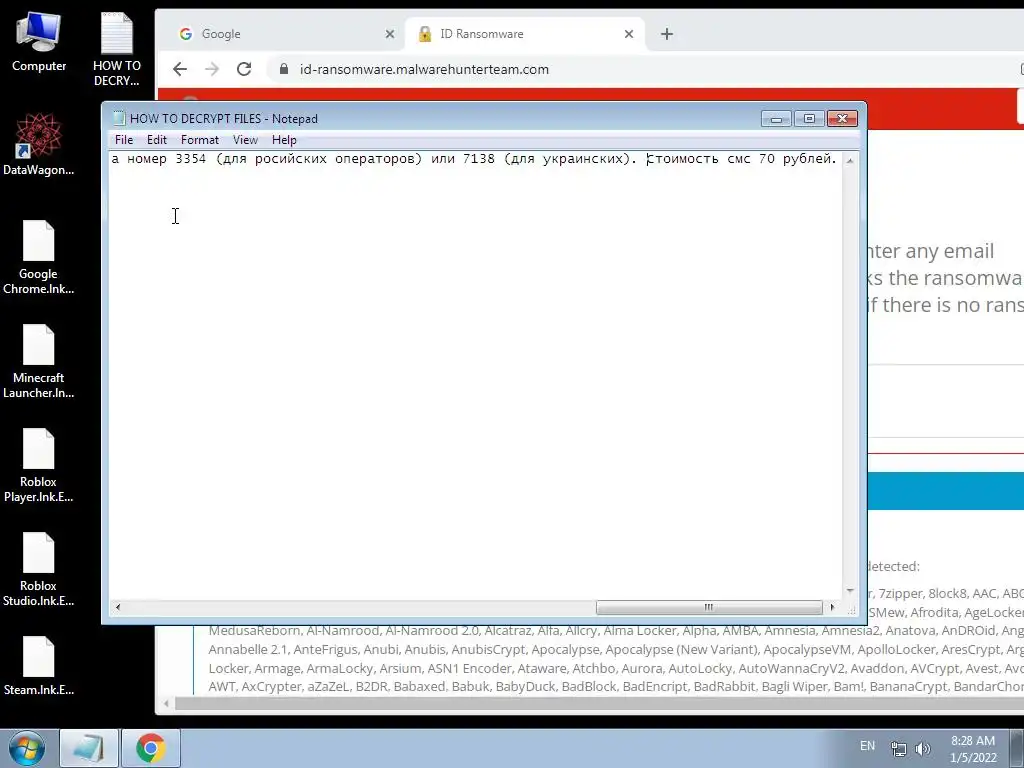The width and height of the screenshot is (1024, 768).
Task: Click the network tray icon
Action: point(899,749)
